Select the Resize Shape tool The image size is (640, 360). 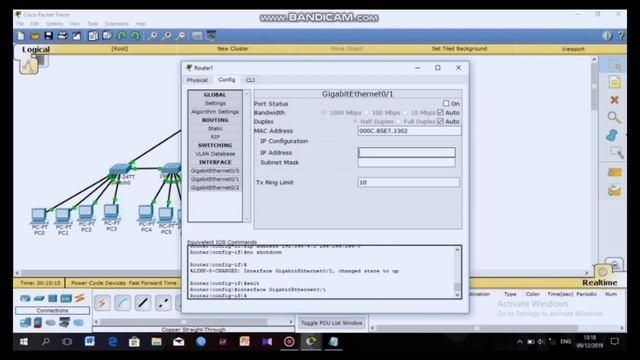click(x=616, y=152)
